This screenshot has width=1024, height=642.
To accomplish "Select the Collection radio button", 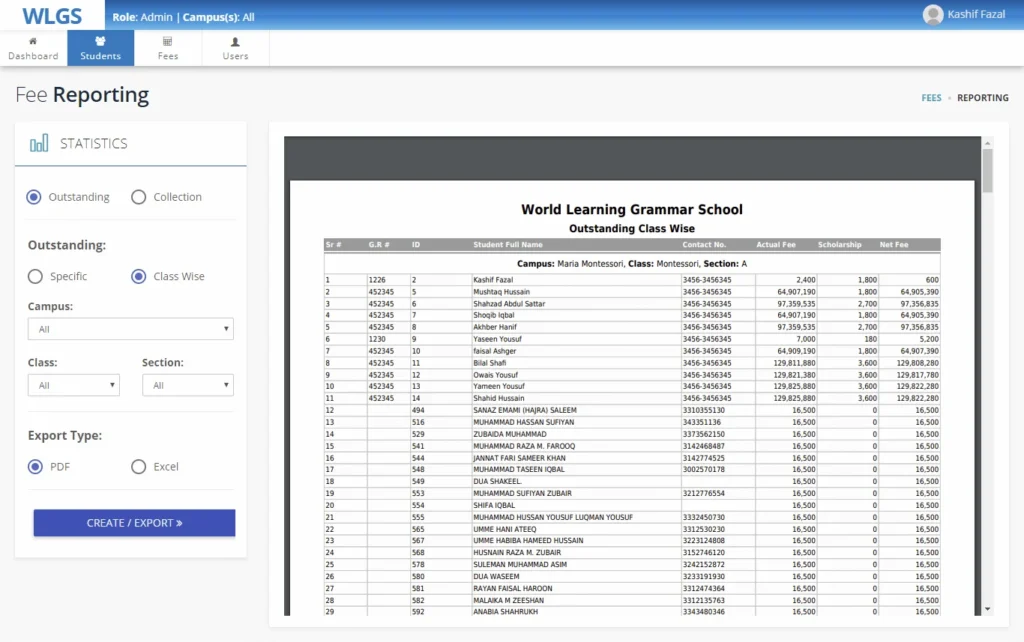I will tap(139, 197).
